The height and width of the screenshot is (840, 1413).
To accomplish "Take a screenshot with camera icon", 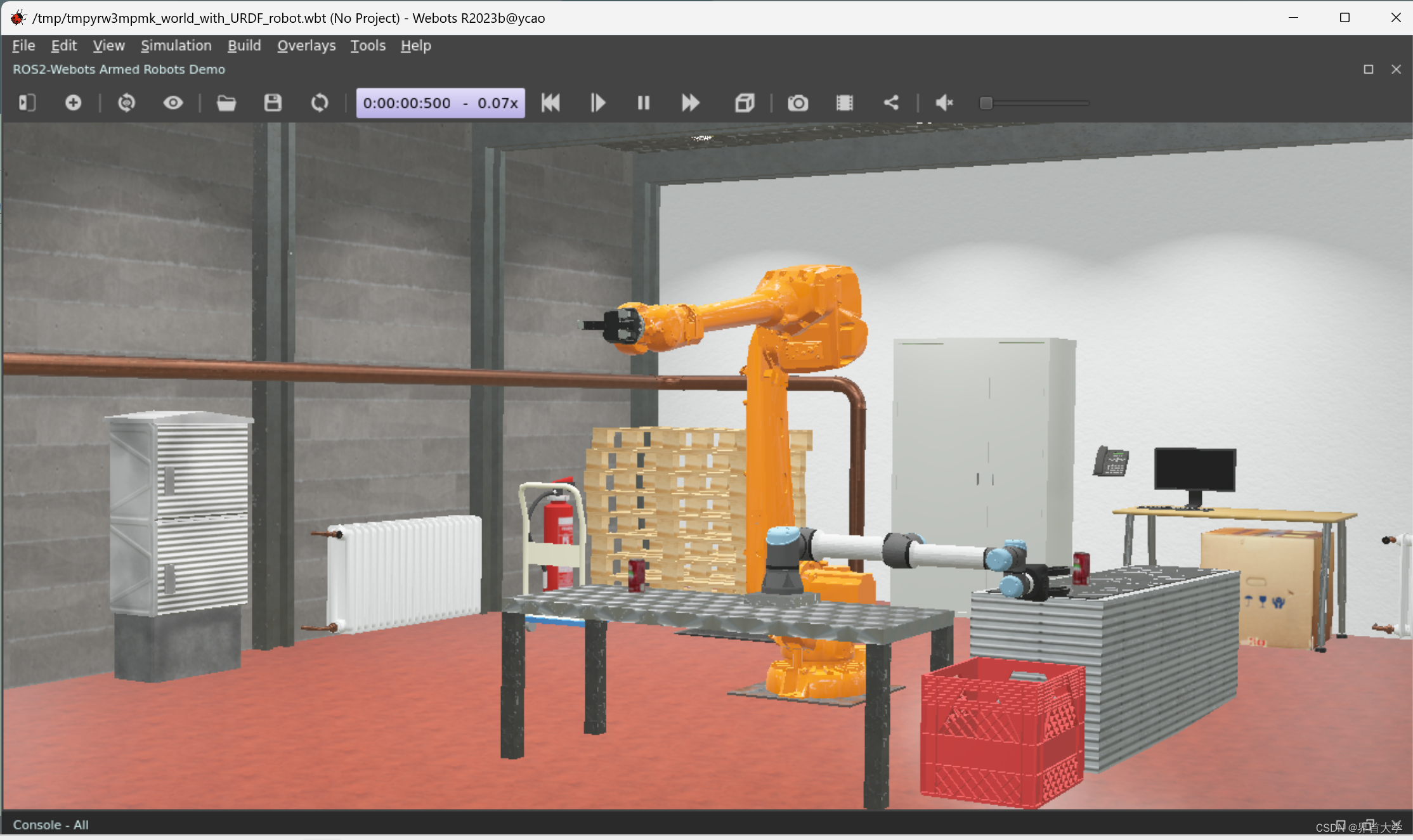I will pyautogui.click(x=798, y=103).
